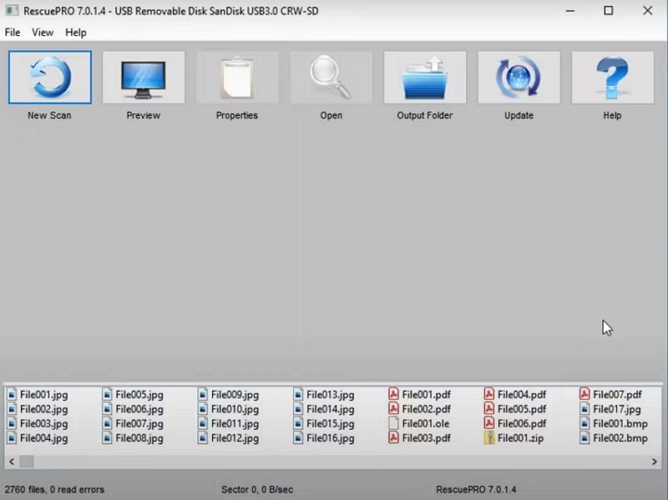The height and width of the screenshot is (500, 668).
Task: Click the RescuePRO 7.0.1.4 status bar text
Action: pos(476,490)
